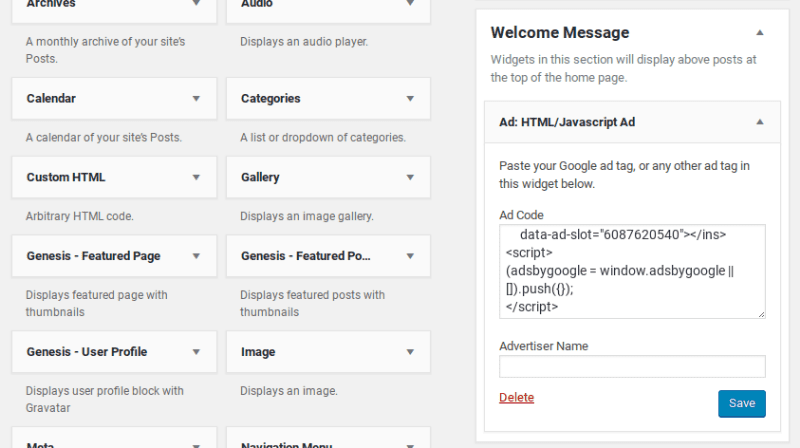800x448 pixels.
Task: Click 'Displays an audio player.' description
Action: tap(304, 42)
